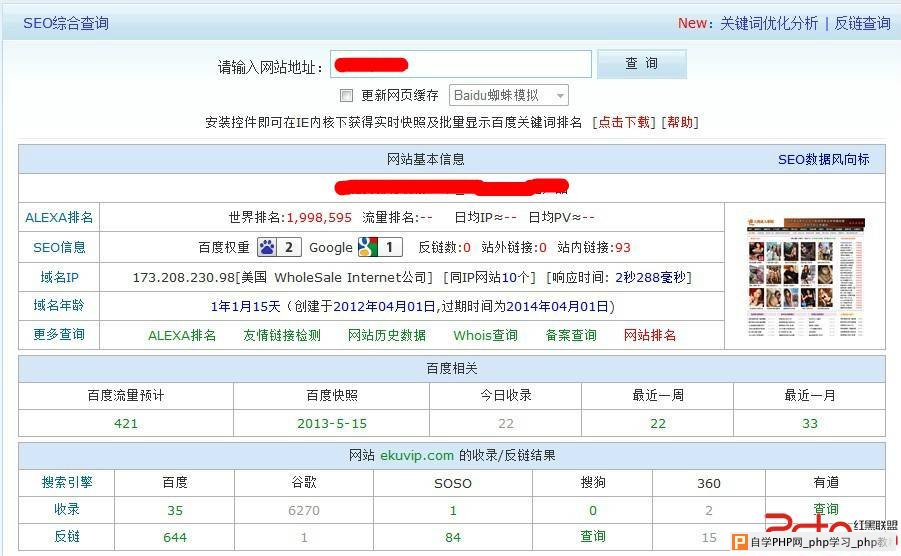Click the 点击下载 link

[x=624, y=122]
